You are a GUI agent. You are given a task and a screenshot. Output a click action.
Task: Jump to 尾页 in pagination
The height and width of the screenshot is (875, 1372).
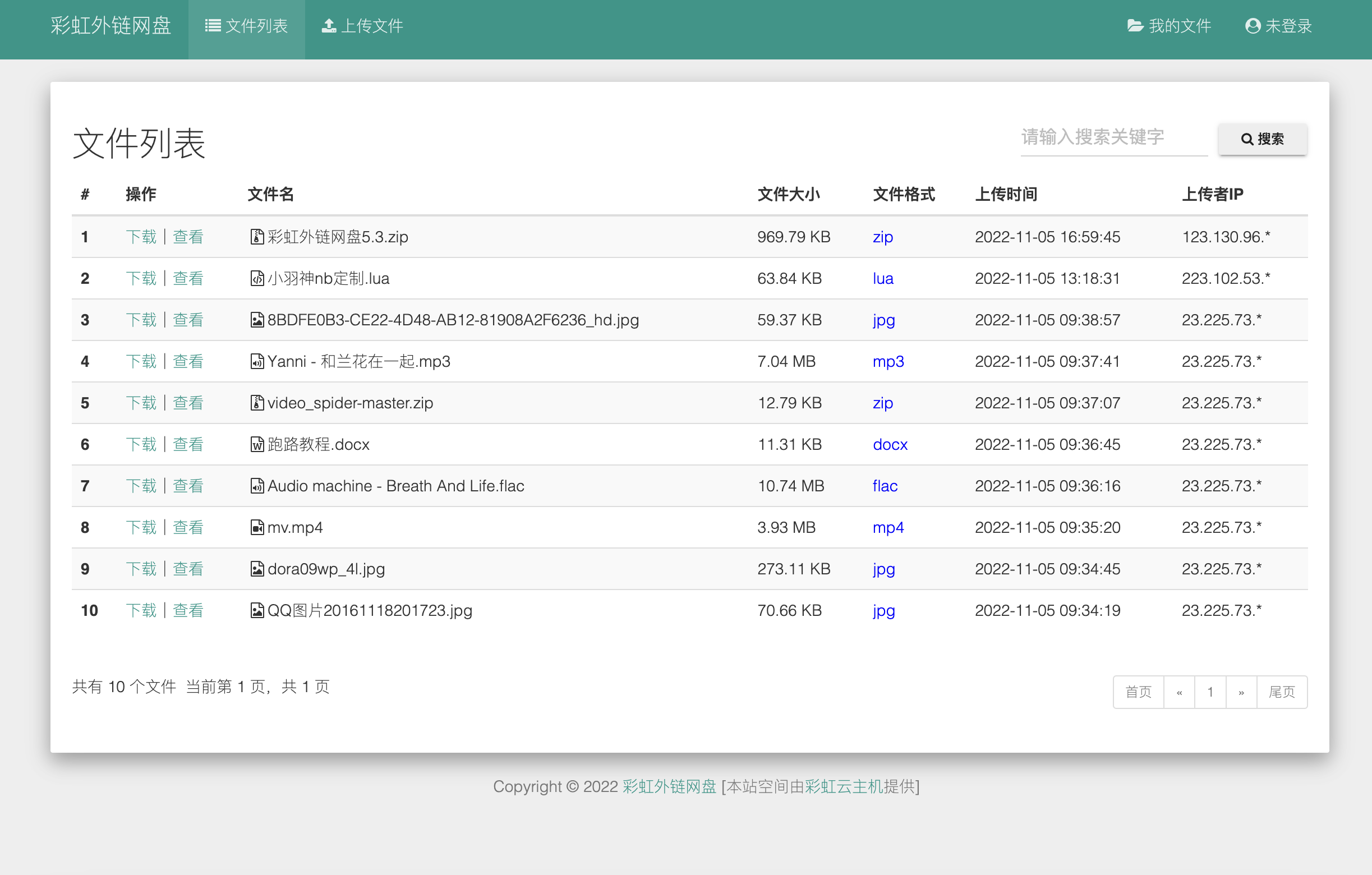pyautogui.click(x=1282, y=692)
